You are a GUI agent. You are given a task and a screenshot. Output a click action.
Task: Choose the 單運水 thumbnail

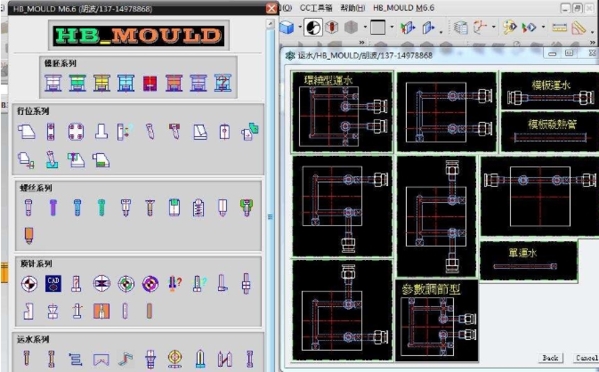[528, 260]
